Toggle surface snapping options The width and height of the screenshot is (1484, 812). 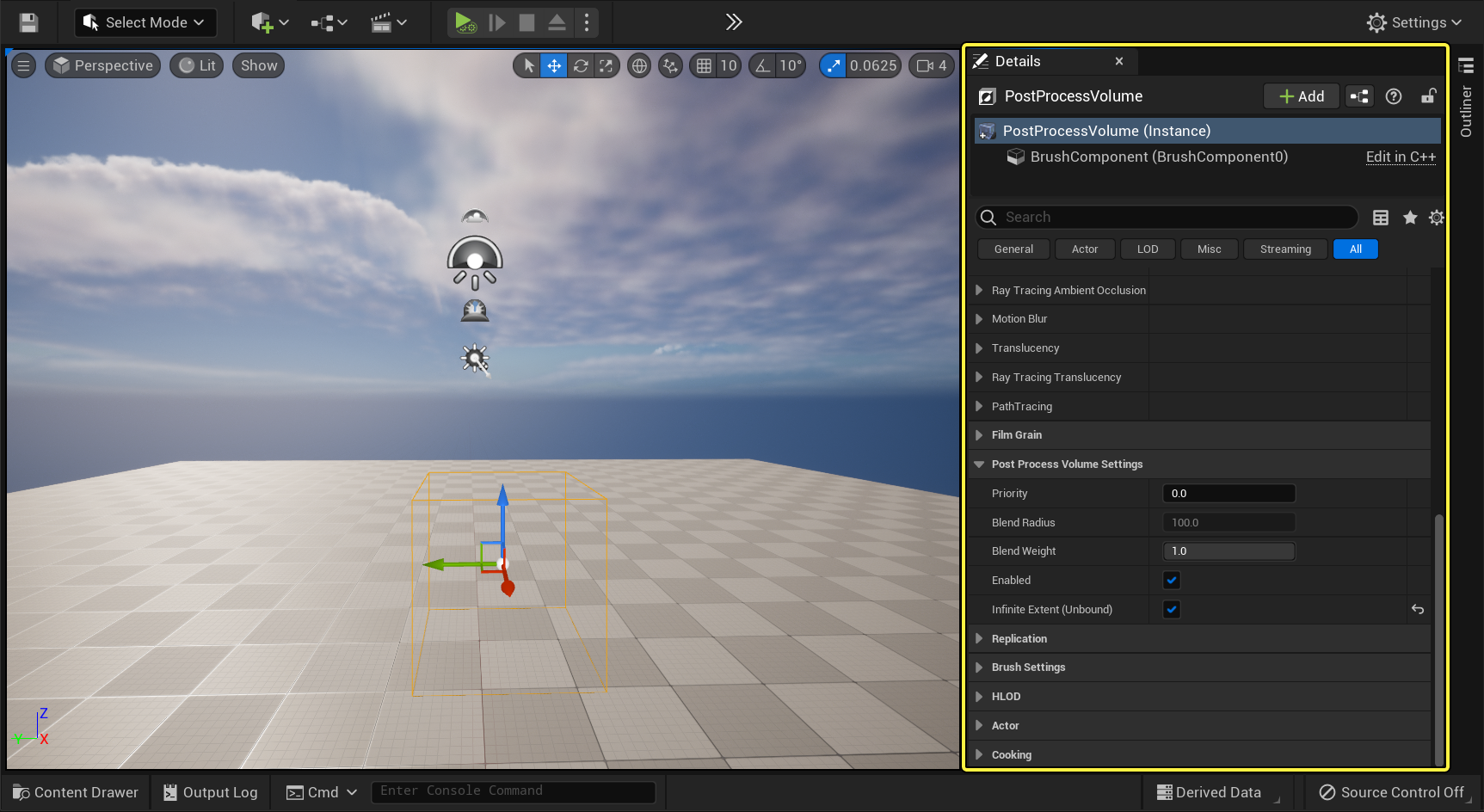point(670,65)
